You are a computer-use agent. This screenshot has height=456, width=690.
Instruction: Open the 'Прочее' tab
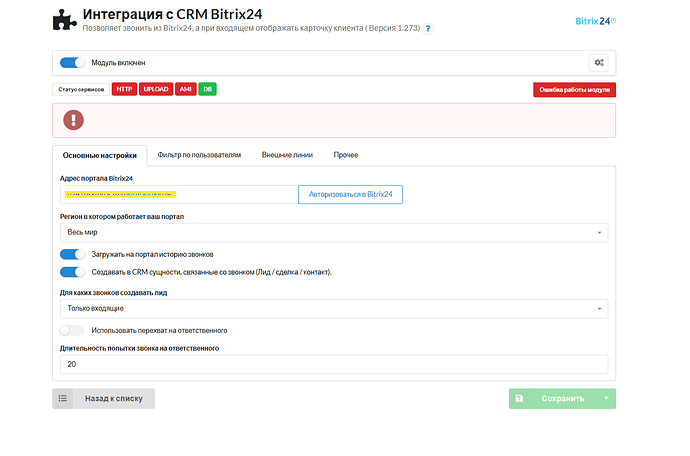346,155
